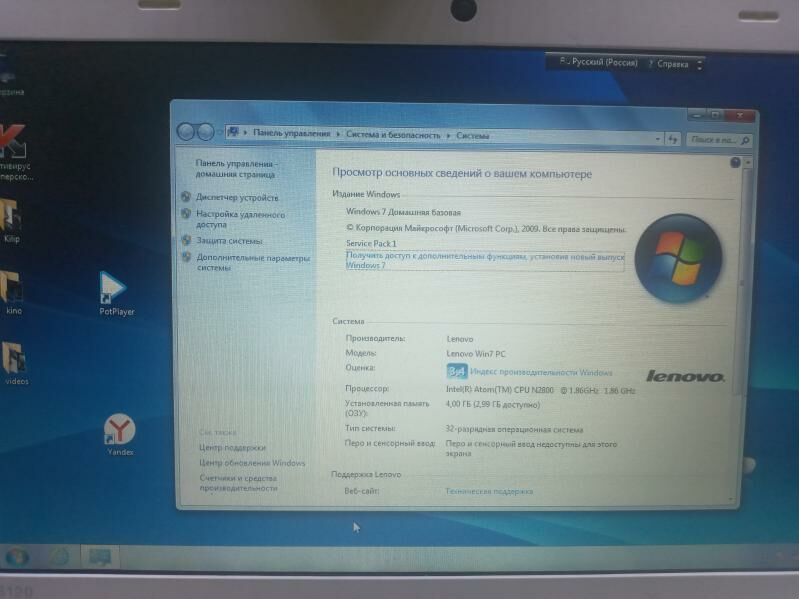Click the Control Panel search field

click(718, 140)
